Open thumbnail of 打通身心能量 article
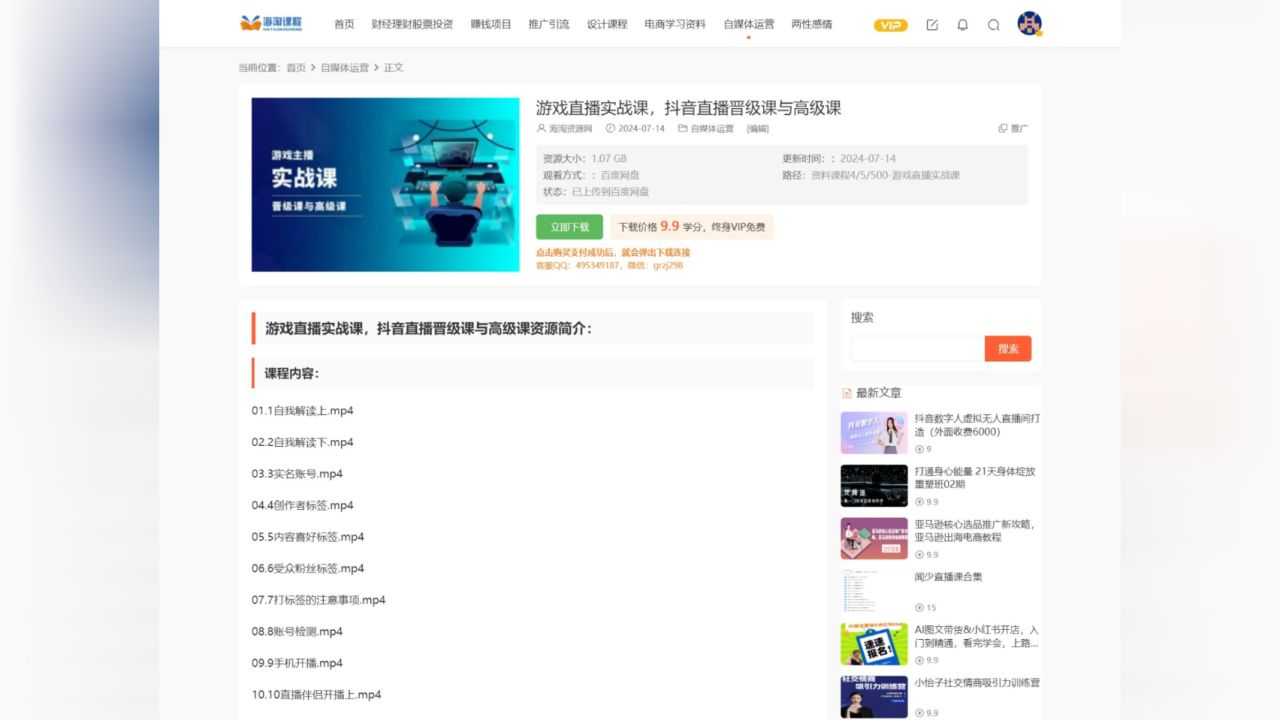This screenshot has width=1280, height=720. [x=874, y=486]
